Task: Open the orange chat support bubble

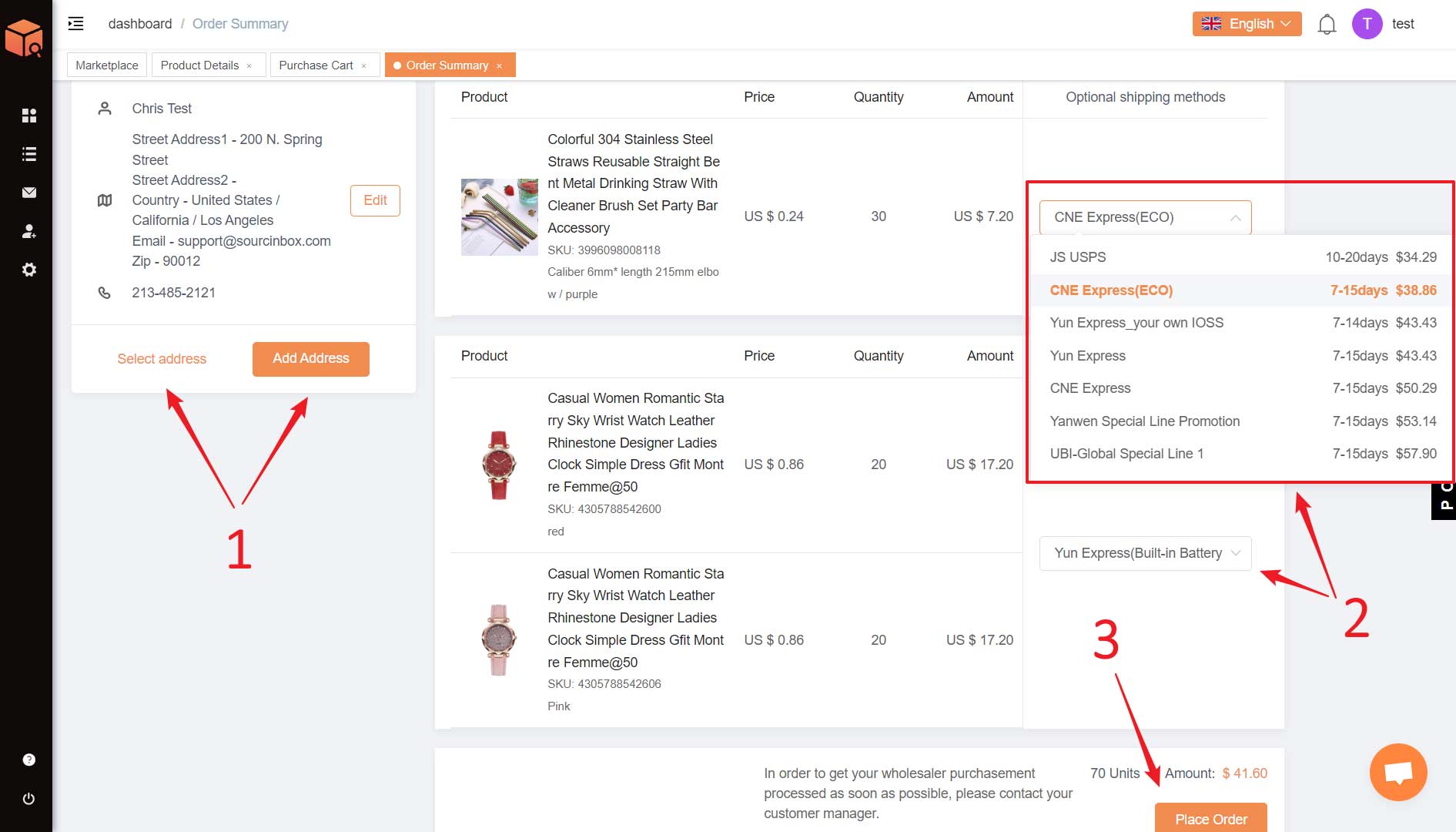Action: 1397,772
